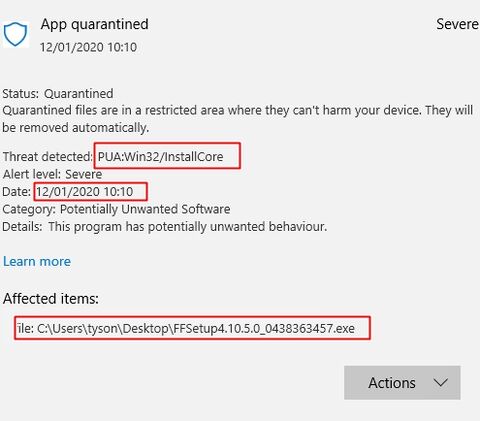Expand the Actions chevron arrow

(x=440, y=383)
